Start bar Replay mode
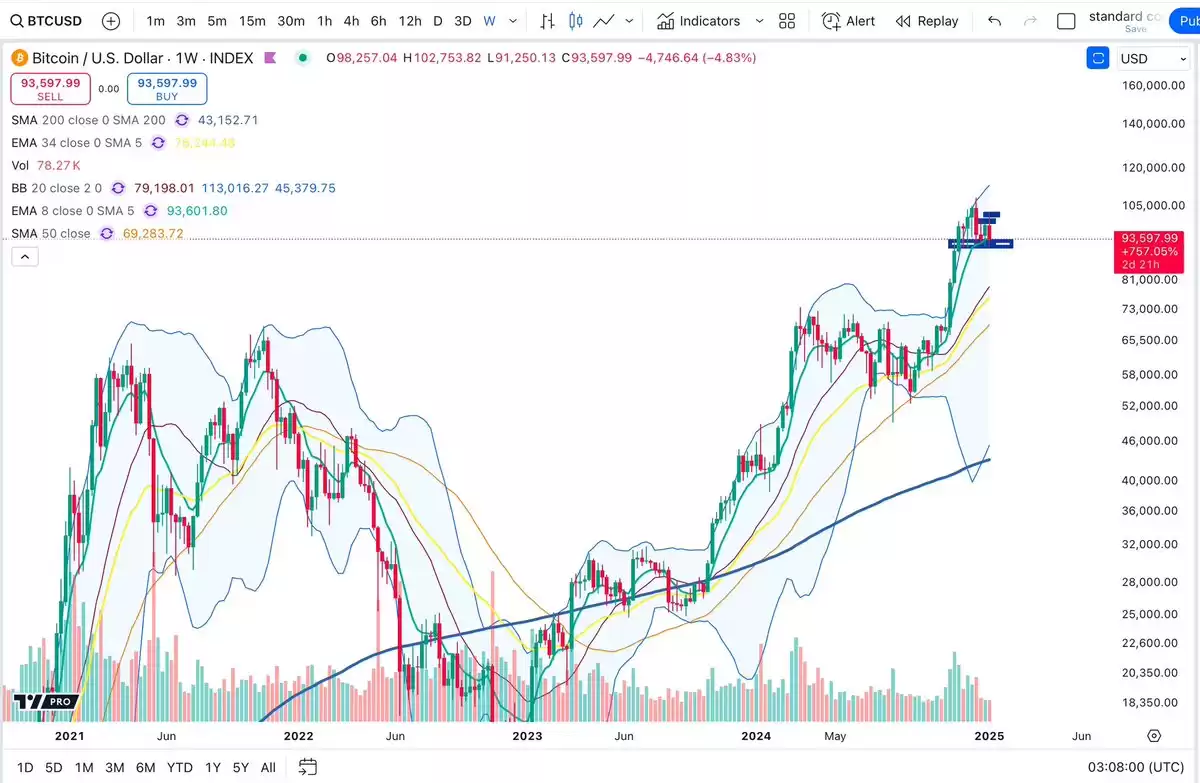This screenshot has width=1200, height=783. pos(927,20)
